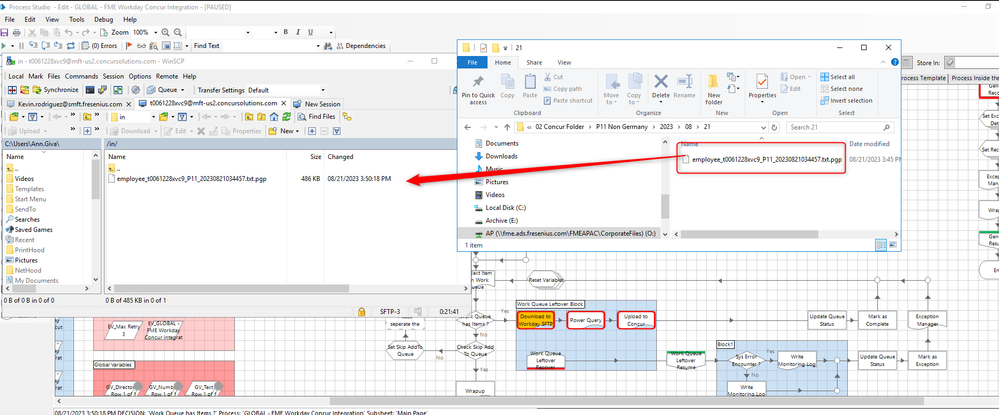Screen dimensions: 999x415
Task: Open the File tab in Explorer
Action: 473,62
